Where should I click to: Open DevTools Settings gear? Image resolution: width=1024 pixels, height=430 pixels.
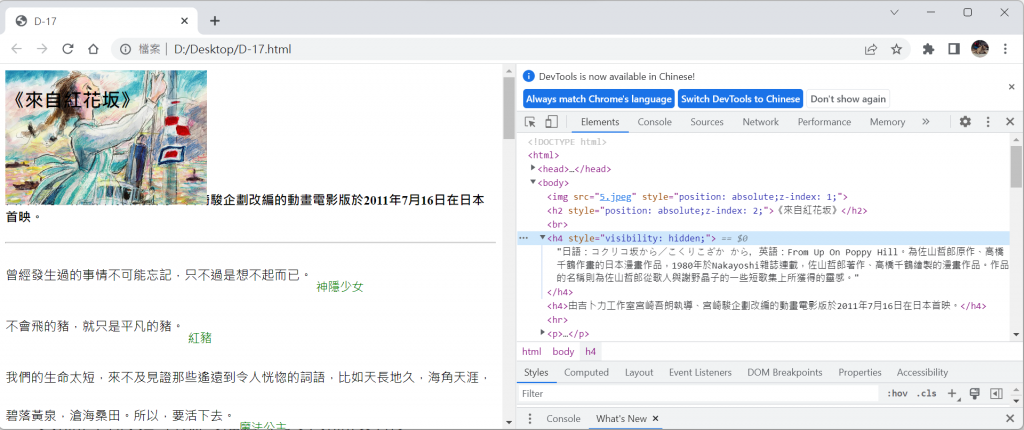pyautogui.click(x=965, y=122)
